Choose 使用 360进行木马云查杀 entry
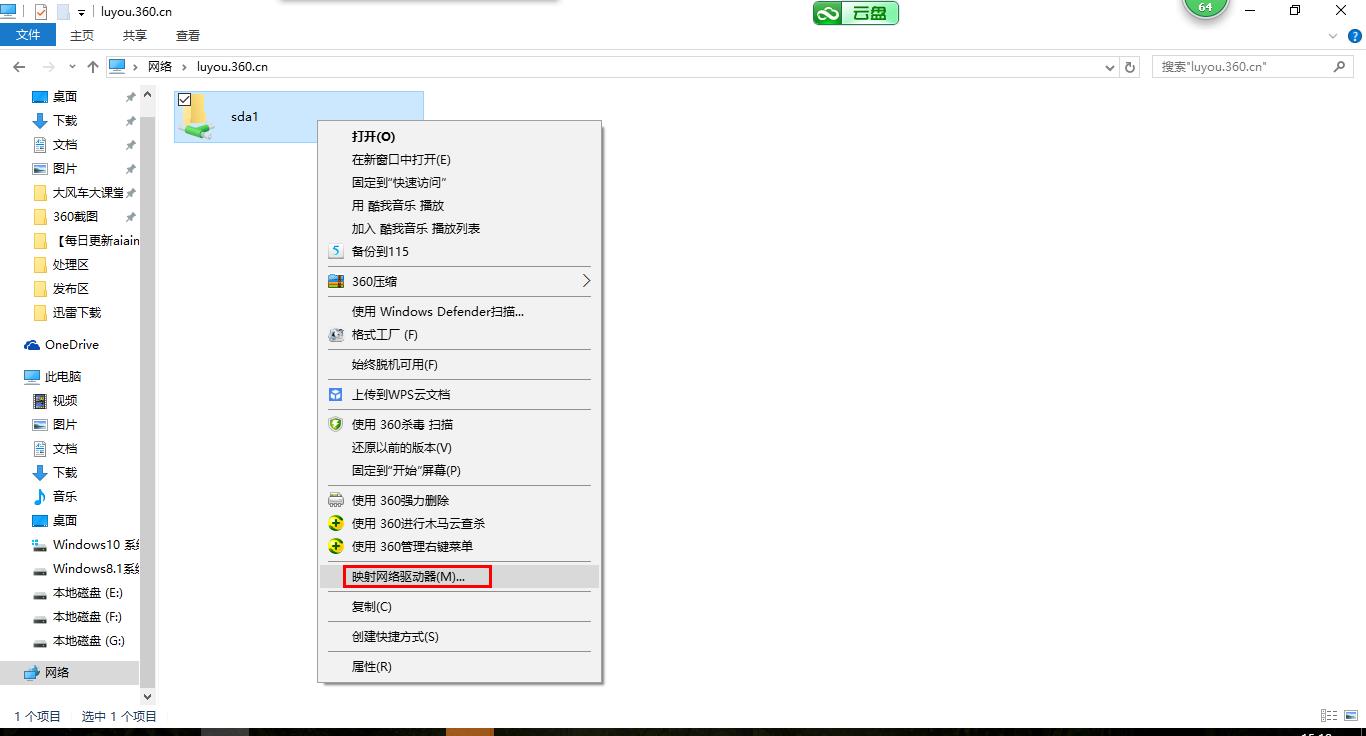The height and width of the screenshot is (736, 1366). (x=459, y=524)
